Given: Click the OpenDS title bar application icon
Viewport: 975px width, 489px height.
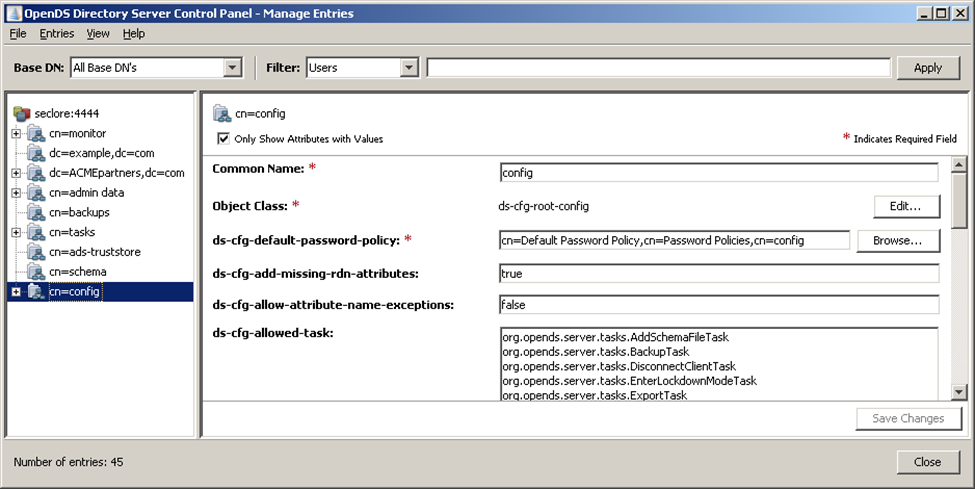Looking at the screenshot, I should coord(14,13).
